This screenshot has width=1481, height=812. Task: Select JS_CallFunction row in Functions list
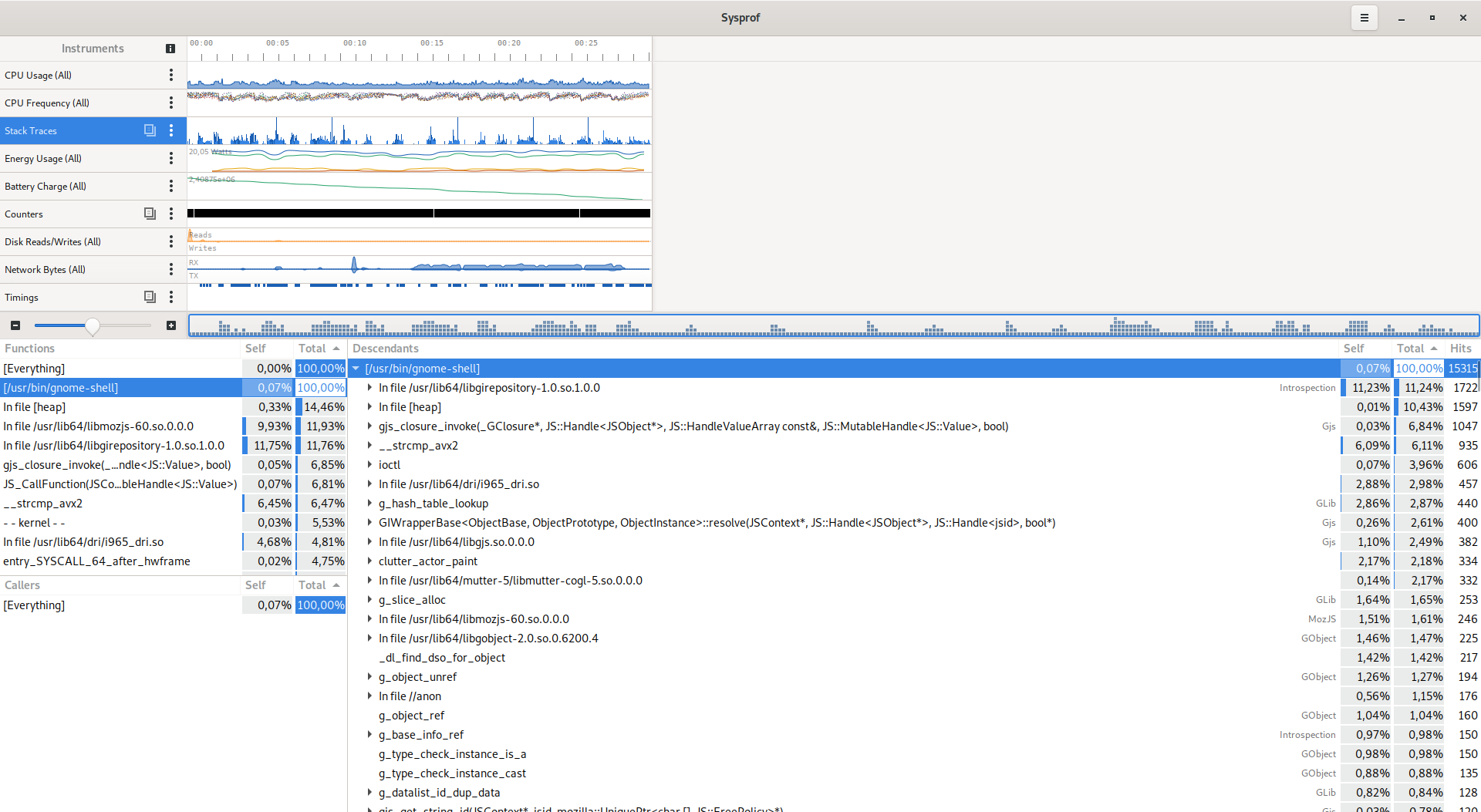(x=173, y=484)
